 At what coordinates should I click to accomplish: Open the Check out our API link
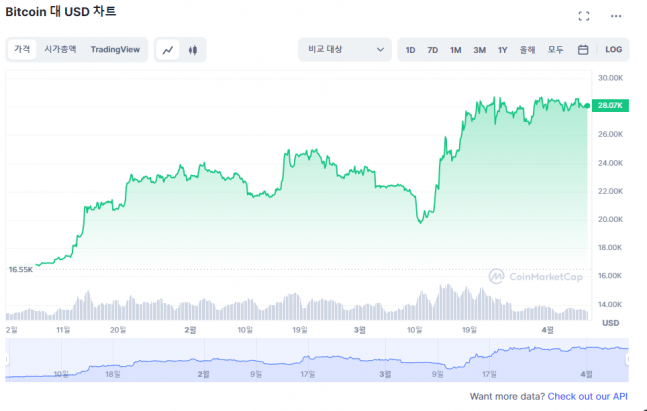pyautogui.click(x=587, y=397)
